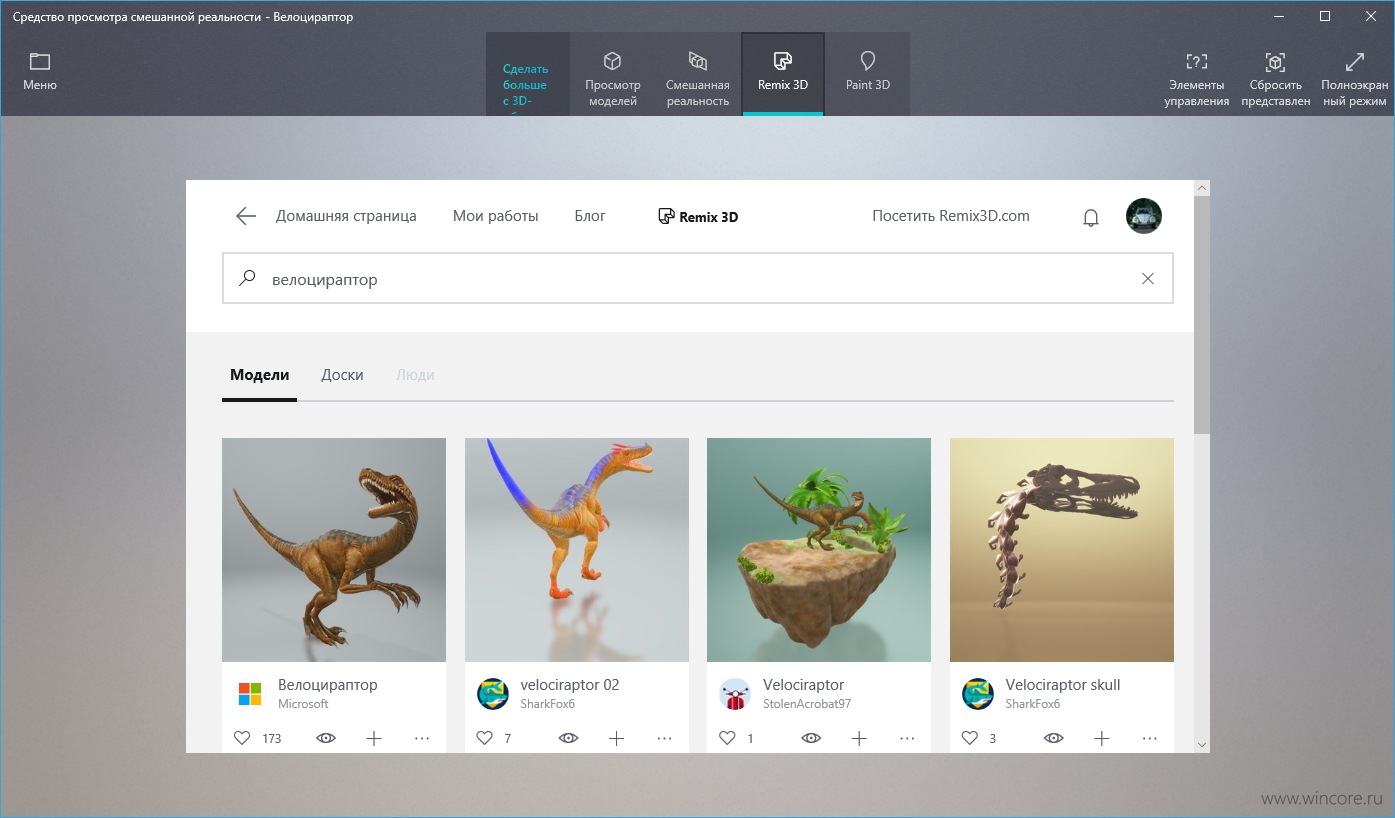1395x818 pixels.
Task: Preview StolenAcrobat97's Velociraptor with eye icon
Action: 811,738
